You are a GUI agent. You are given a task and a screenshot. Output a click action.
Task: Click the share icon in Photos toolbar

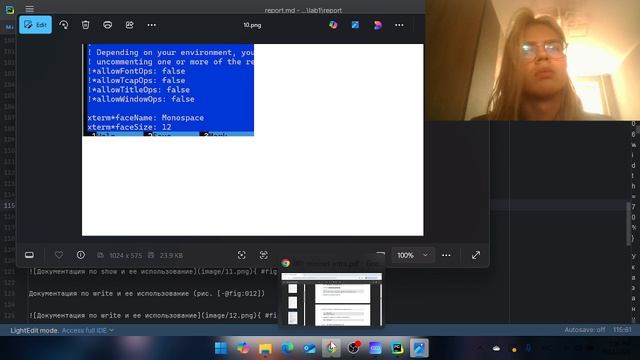click(129, 25)
